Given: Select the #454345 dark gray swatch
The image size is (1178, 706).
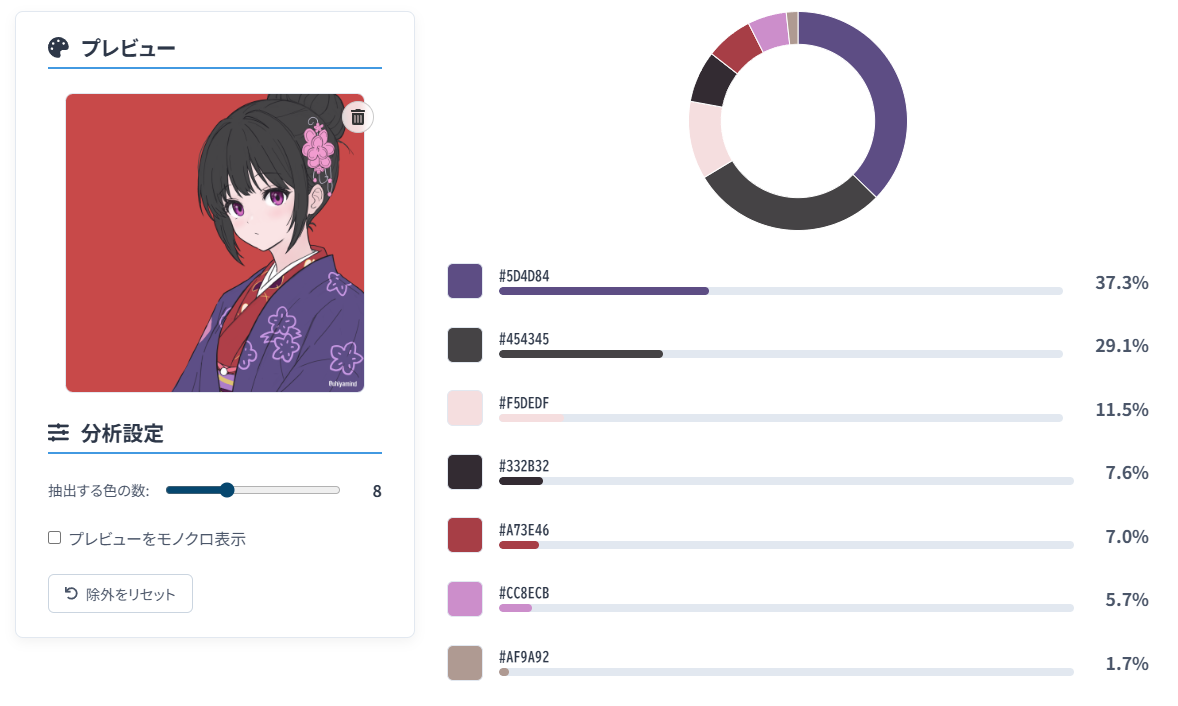Looking at the screenshot, I should [465, 345].
